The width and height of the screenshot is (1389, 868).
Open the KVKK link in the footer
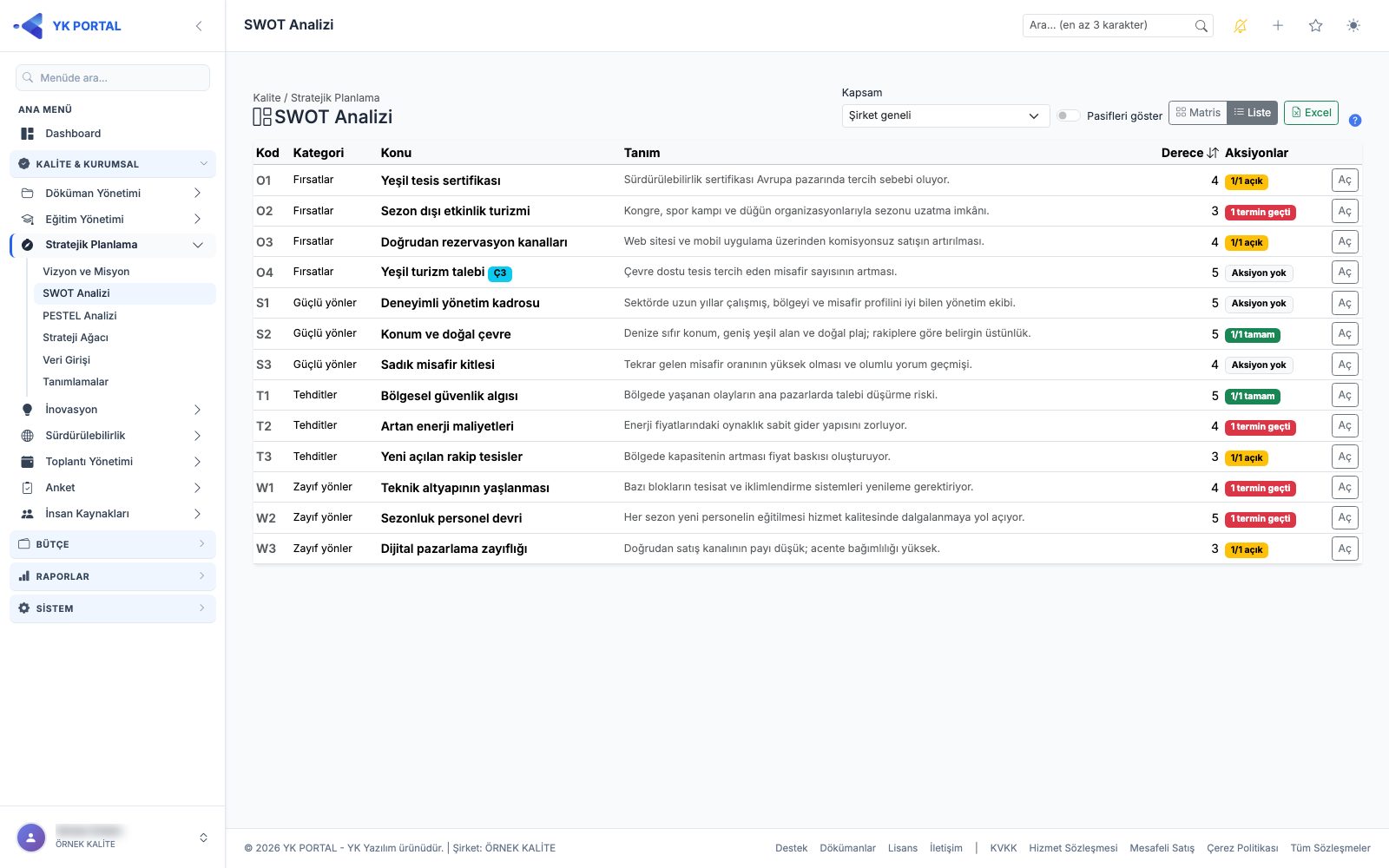[x=1004, y=848]
